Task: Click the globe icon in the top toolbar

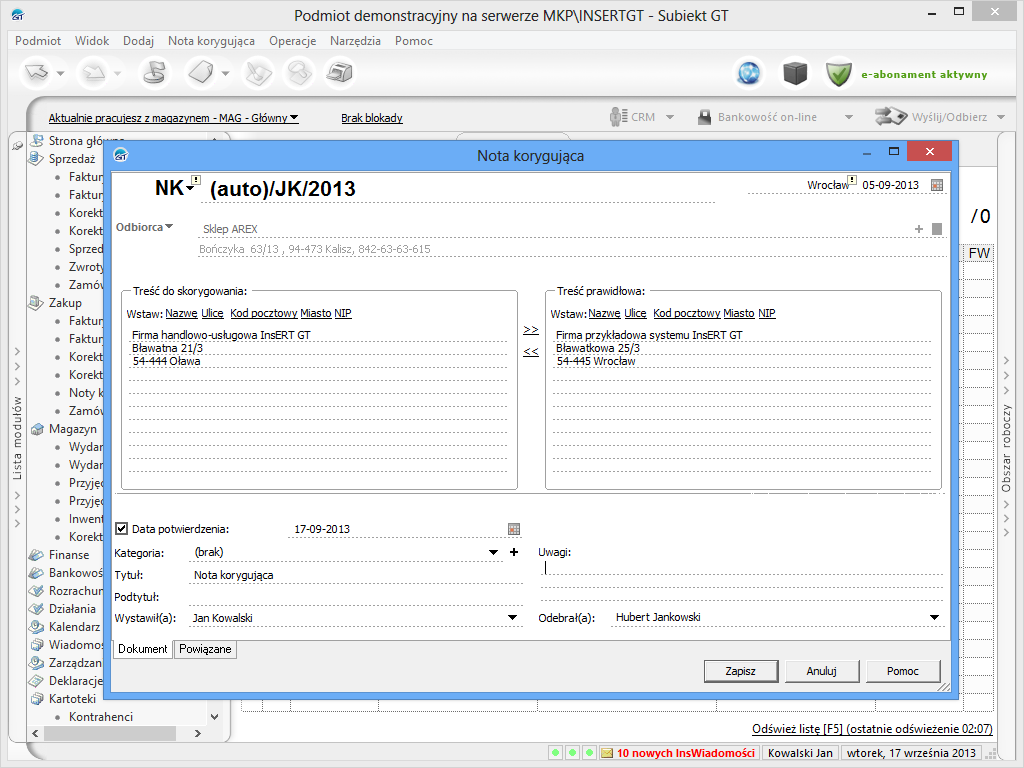Action: point(748,73)
